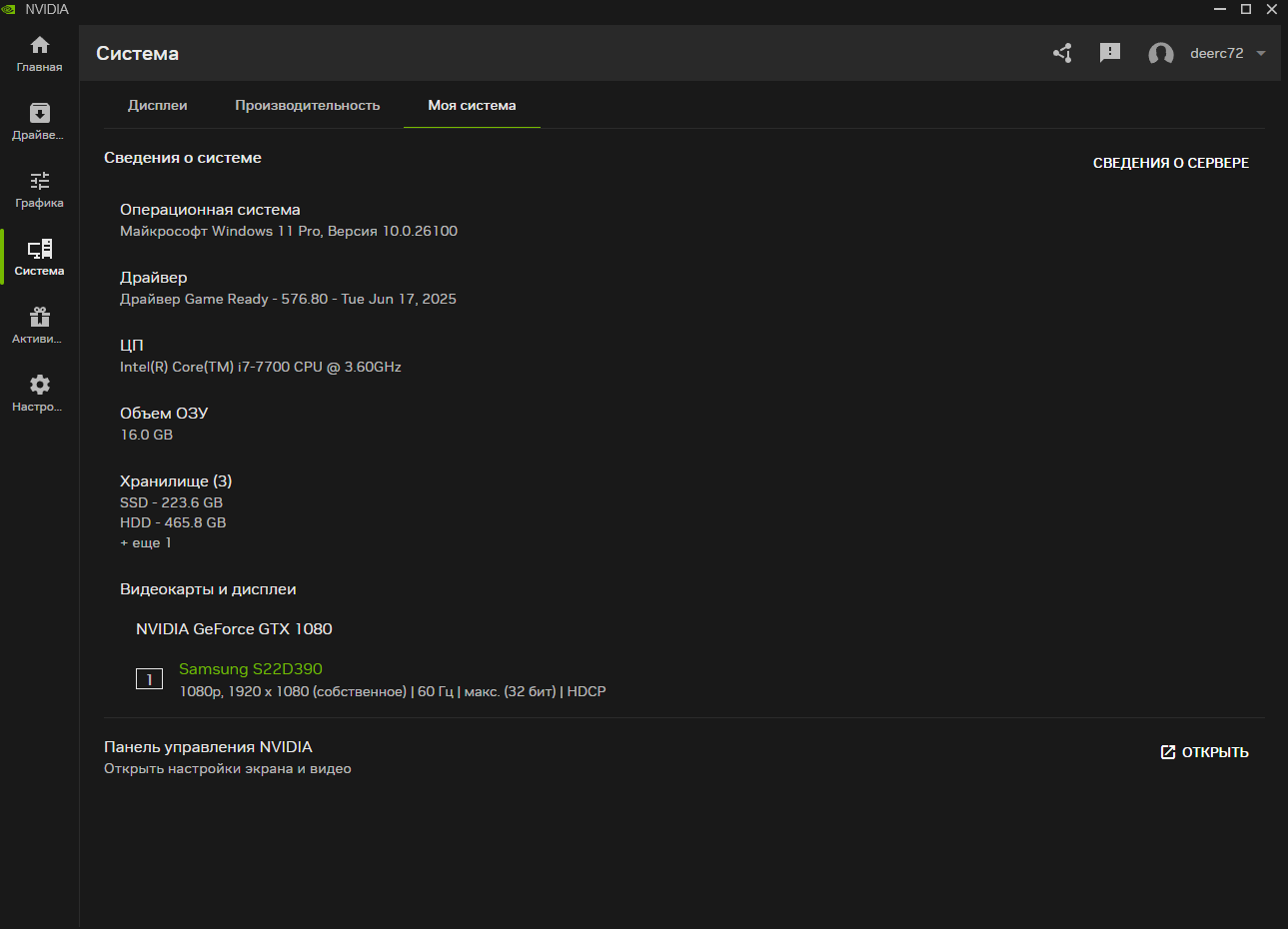Click the deerc72 username
This screenshot has width=1288, height=929.
[x=1217, y=54]
